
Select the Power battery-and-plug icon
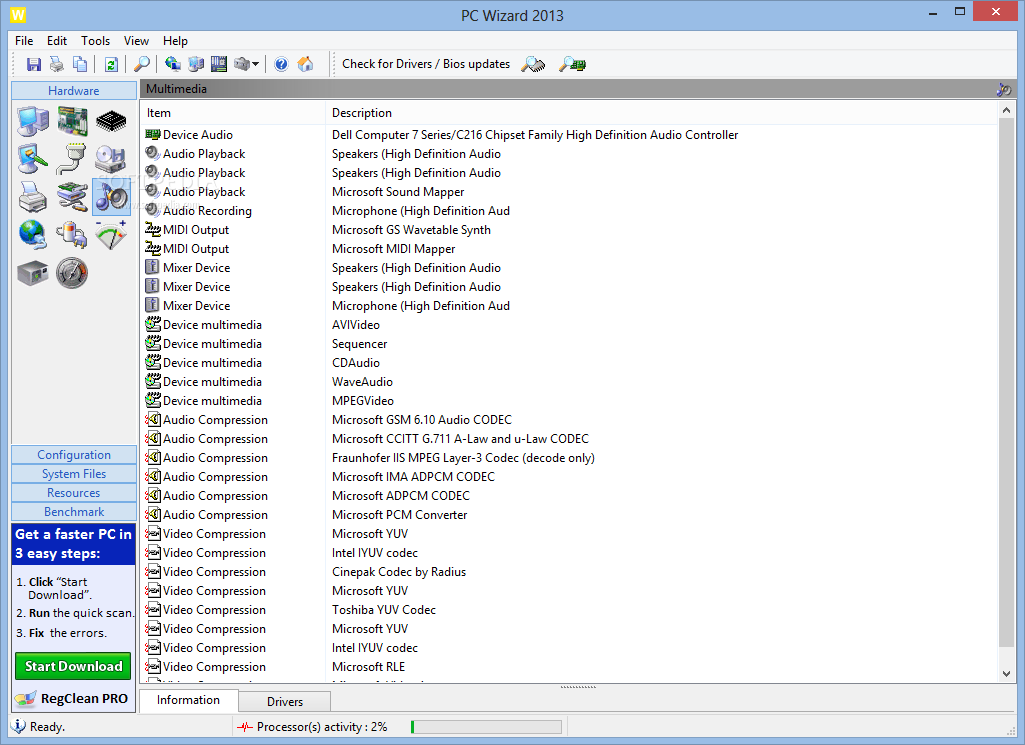click(x=72, y=235)
